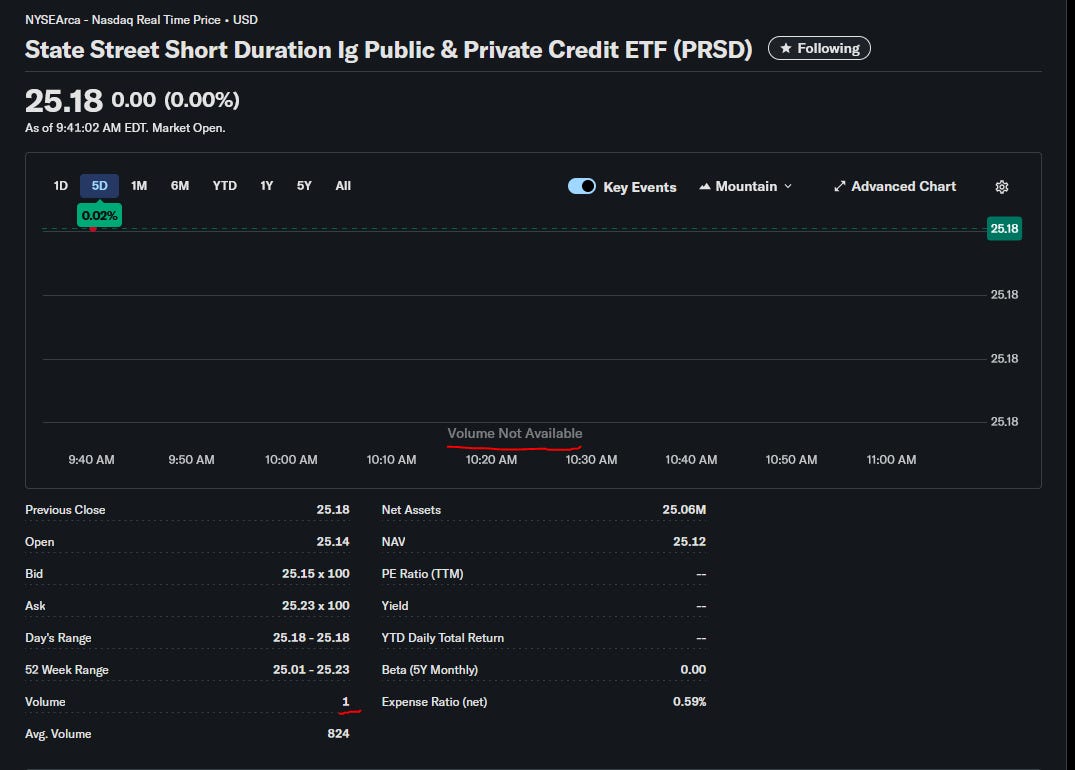Click the Bid value 25.15 x 100
Image resolution: width=1075 pixels, height=770 pixels.
[315, 573]
